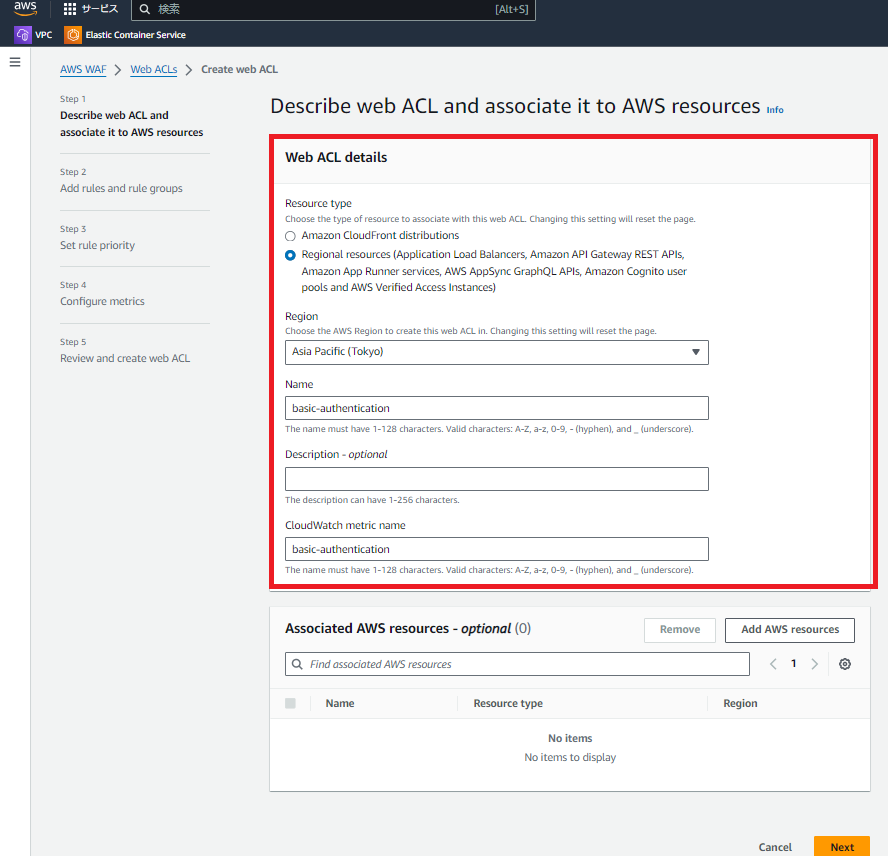The height and width of the screenshot is (856, 888).
Task: Select the Regional resources option
Action: 290,254
